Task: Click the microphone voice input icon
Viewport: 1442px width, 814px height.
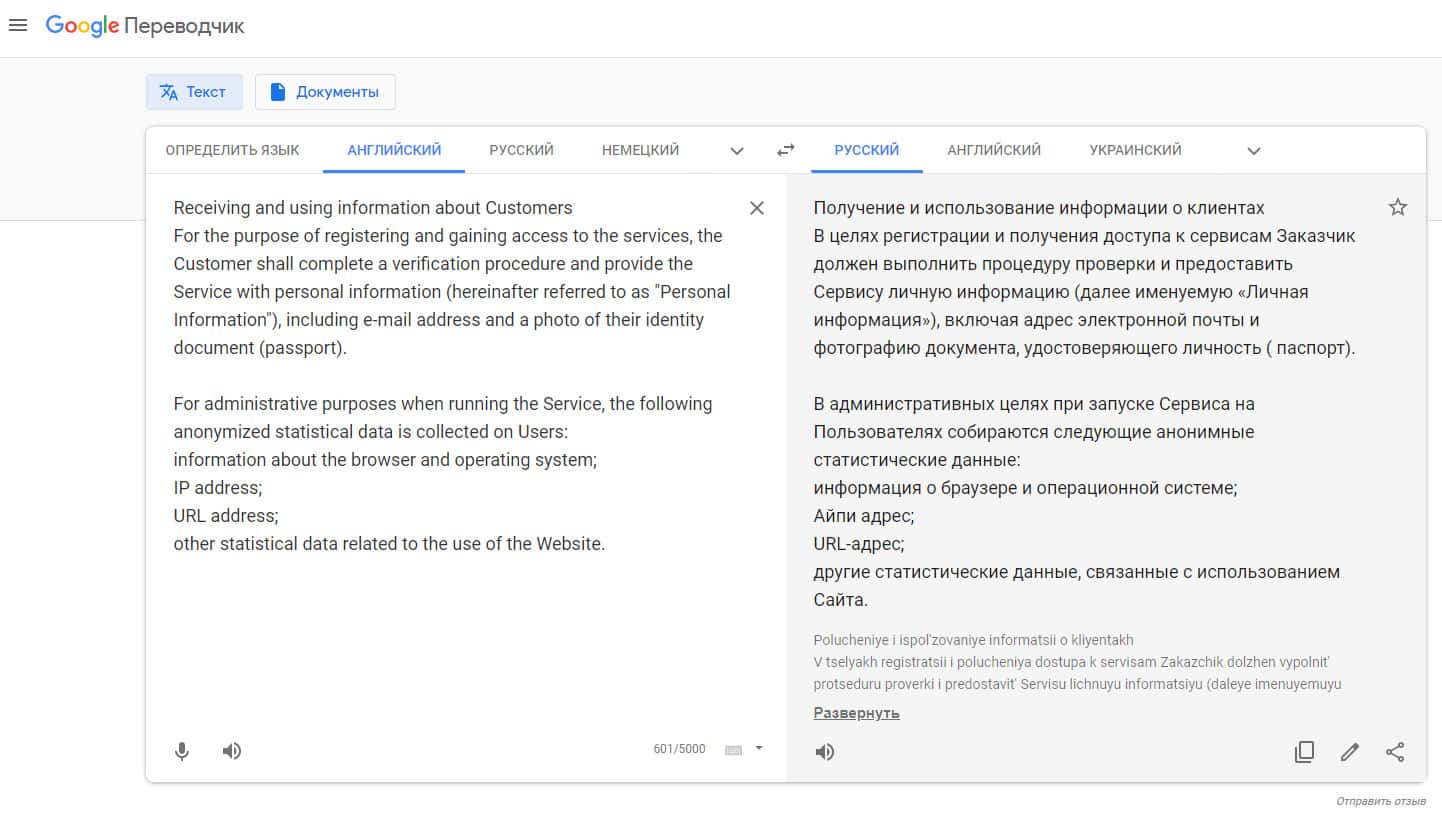Action: coord(182,751)
